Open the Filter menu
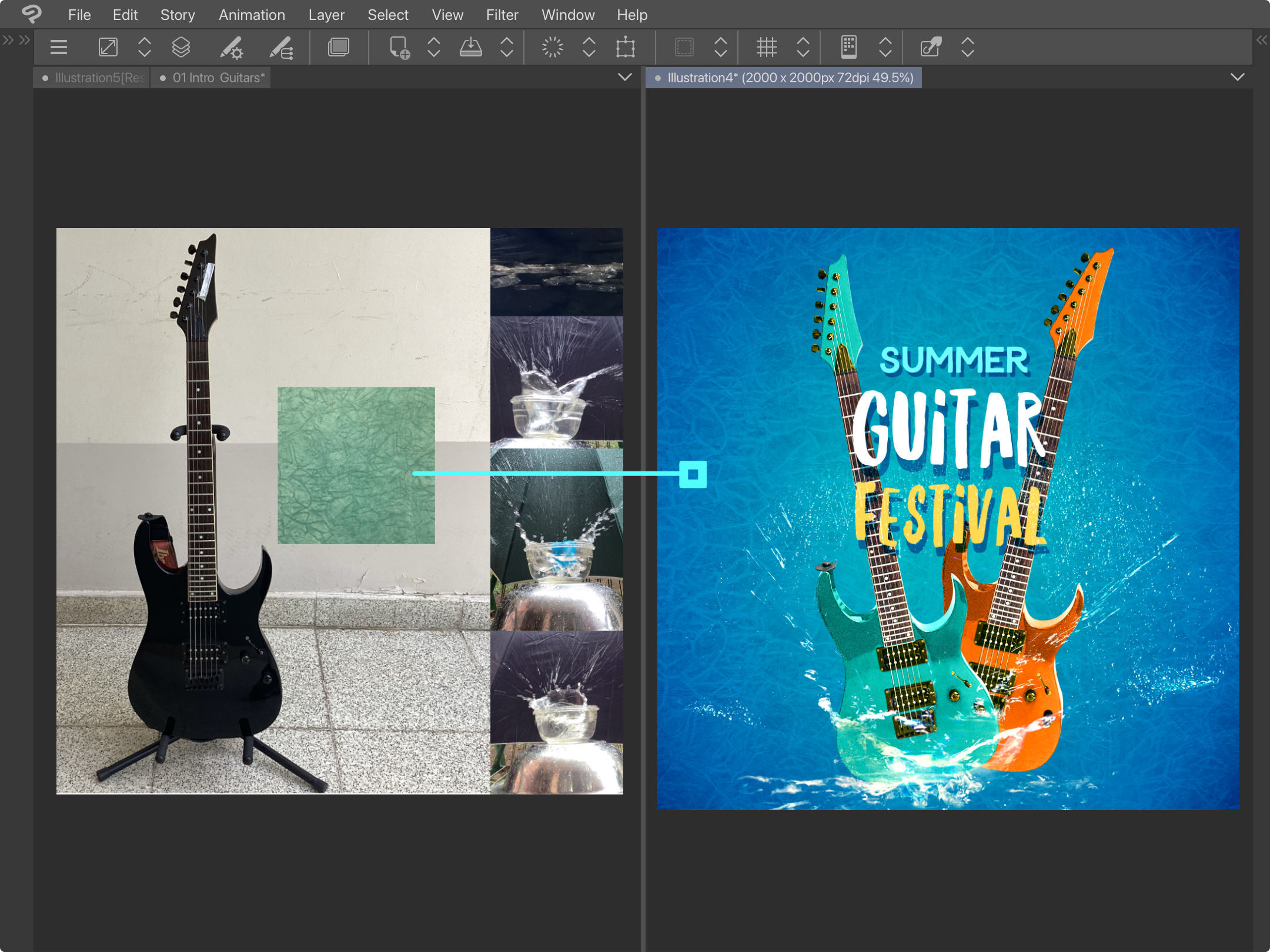This screenshot has width=1270, height=952. click(x=502, y=15)
